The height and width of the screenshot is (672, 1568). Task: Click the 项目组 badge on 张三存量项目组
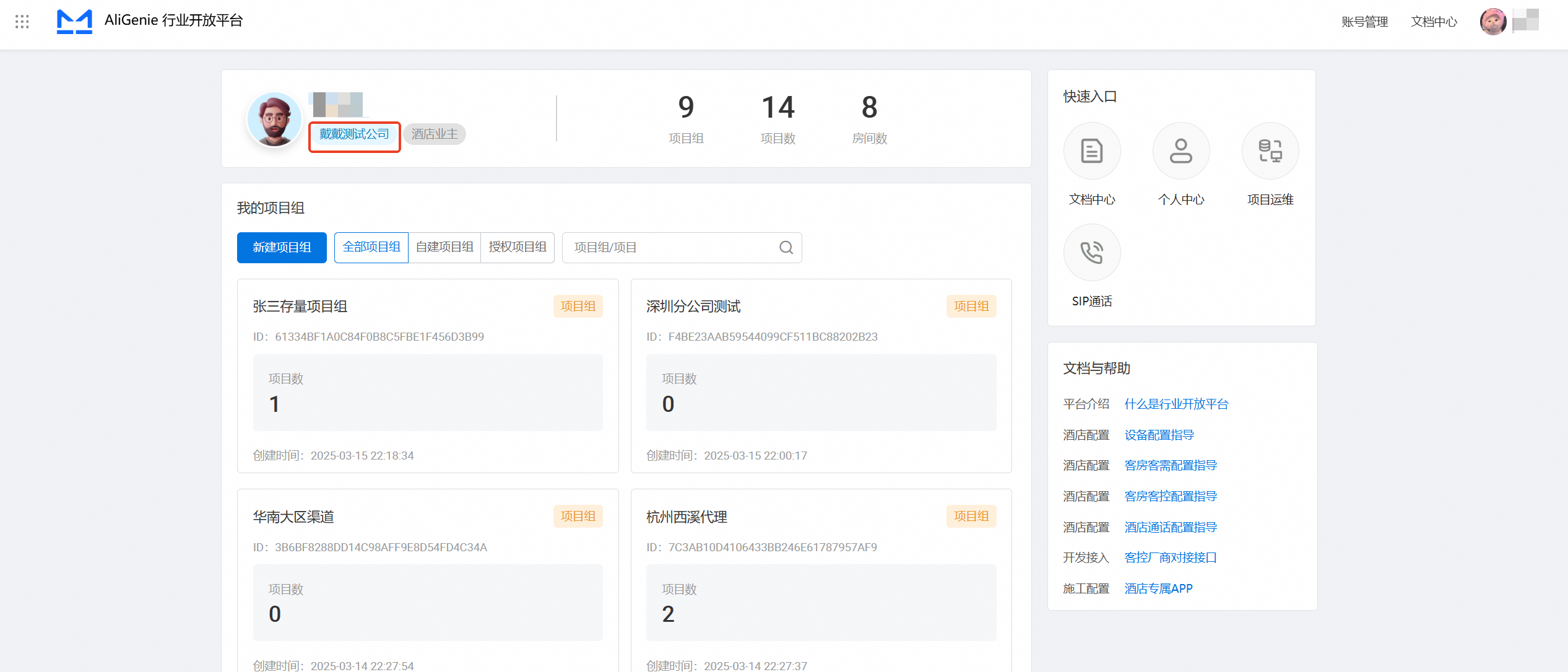point(578,306)
